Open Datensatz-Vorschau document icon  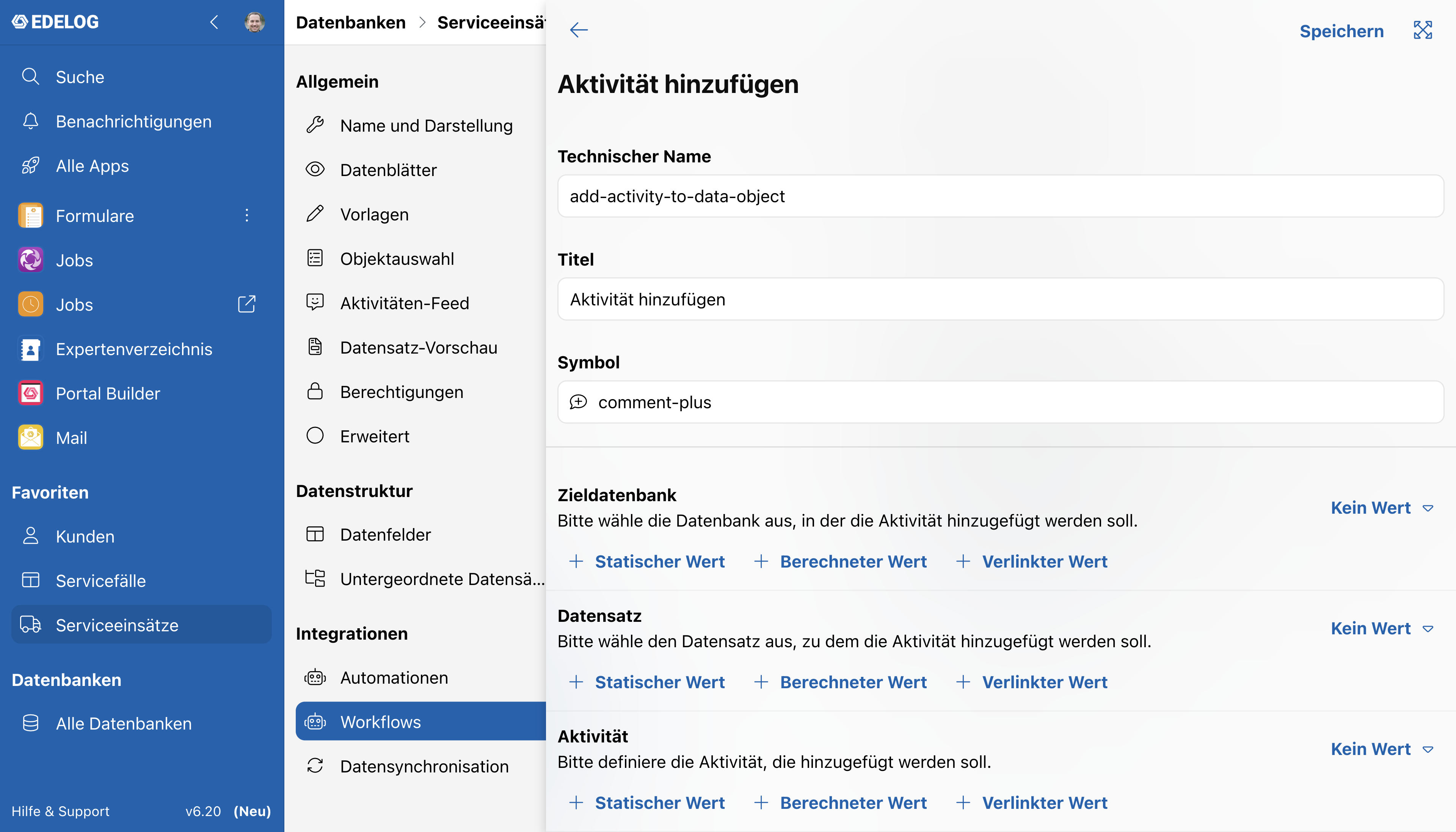point(315,347)
